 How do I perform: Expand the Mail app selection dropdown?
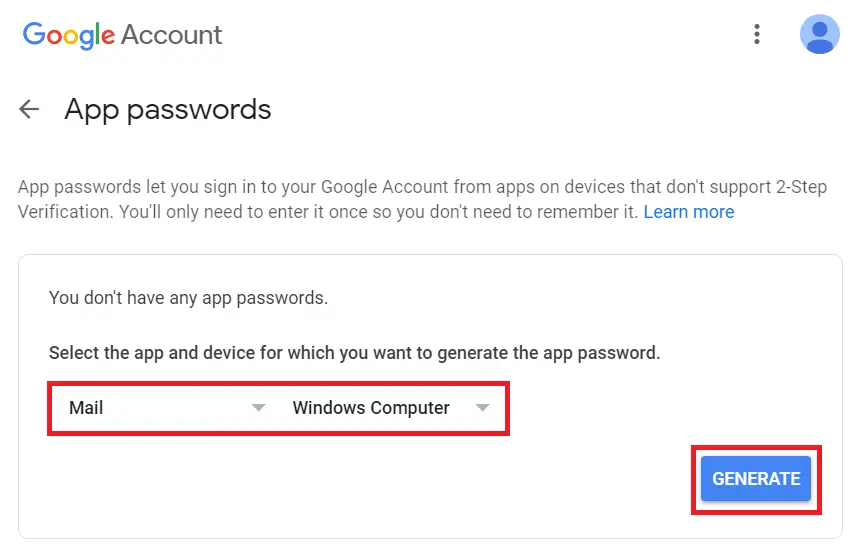tap(167, 407)
